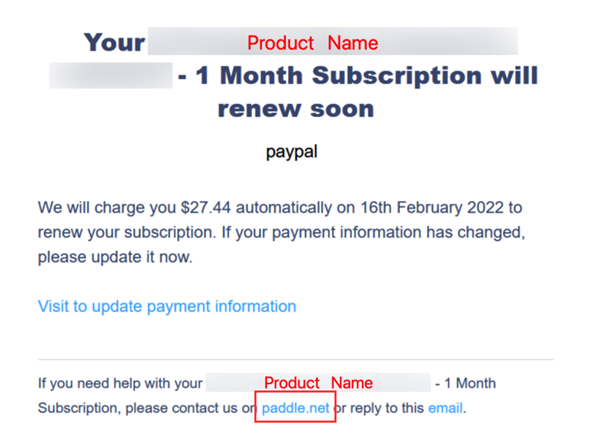The width and height of the screenshot is (600, 429).
Task: Select the red 'Product Name' label in footer
Action: 318,383
